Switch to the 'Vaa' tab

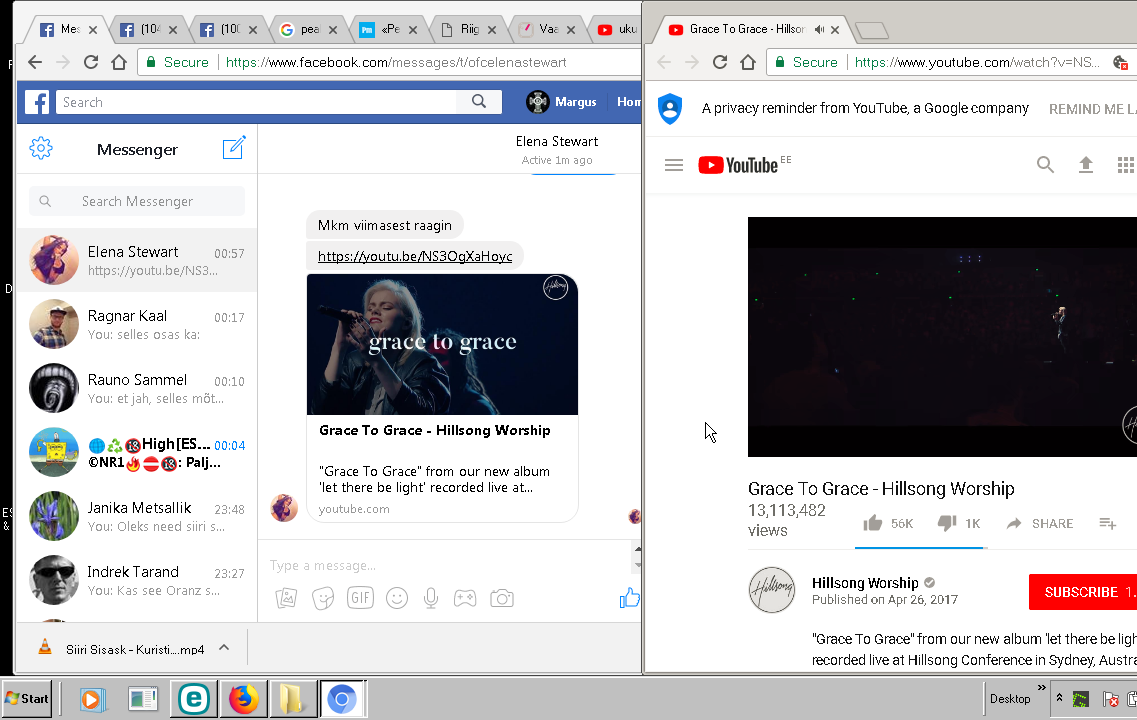(547, 29)
